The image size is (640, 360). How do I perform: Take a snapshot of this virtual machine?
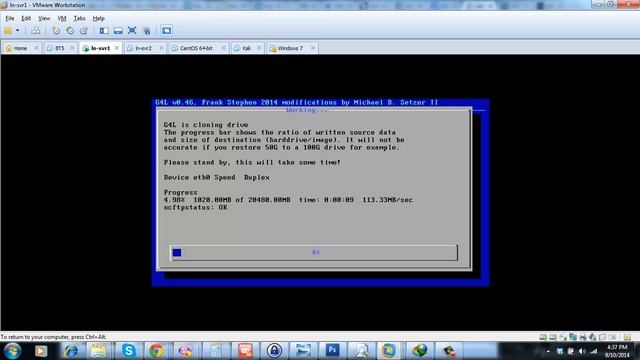point(56,31)
